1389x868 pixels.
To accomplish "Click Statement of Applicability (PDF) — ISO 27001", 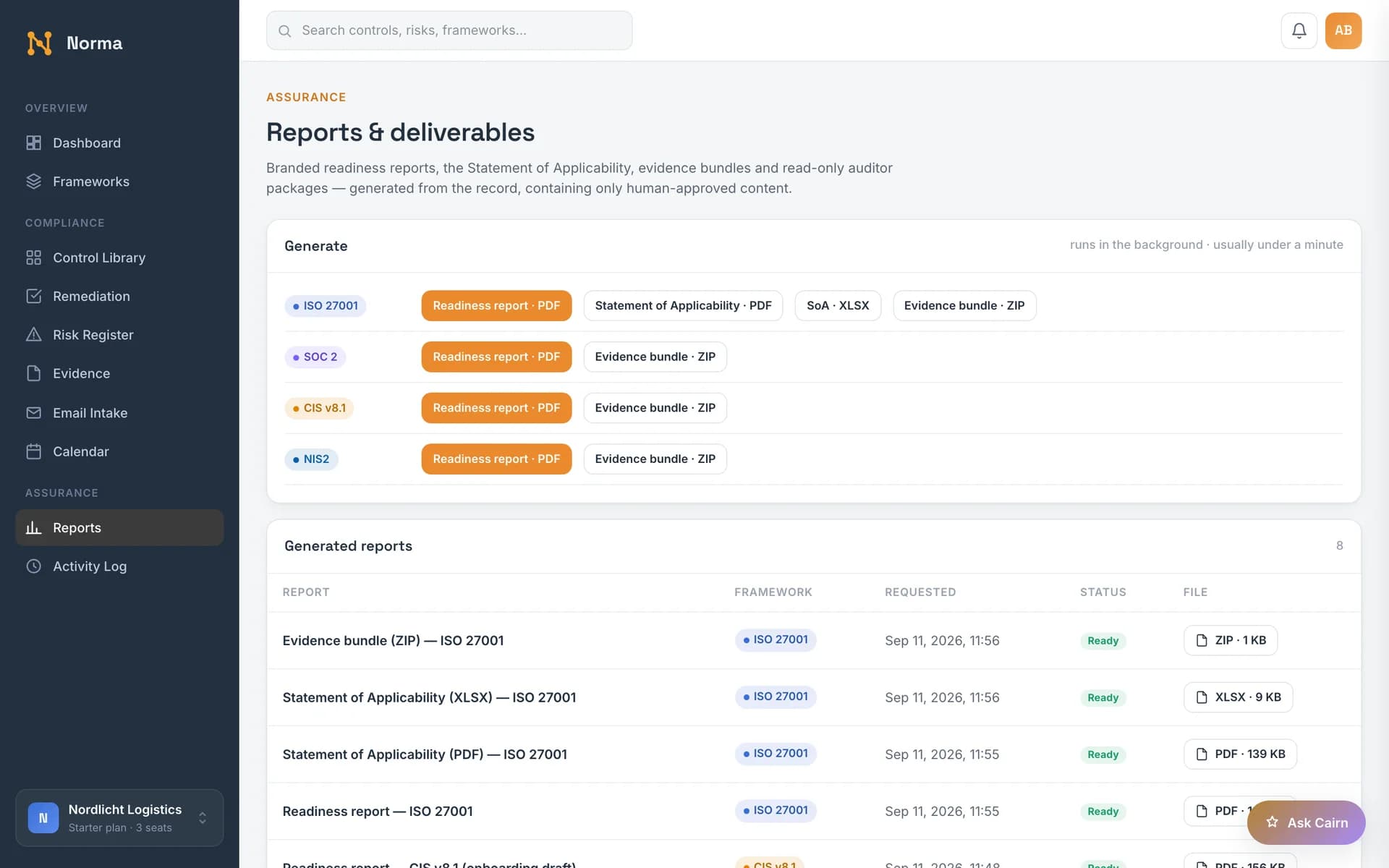I will pyautogui.click(x=425, y=754).
